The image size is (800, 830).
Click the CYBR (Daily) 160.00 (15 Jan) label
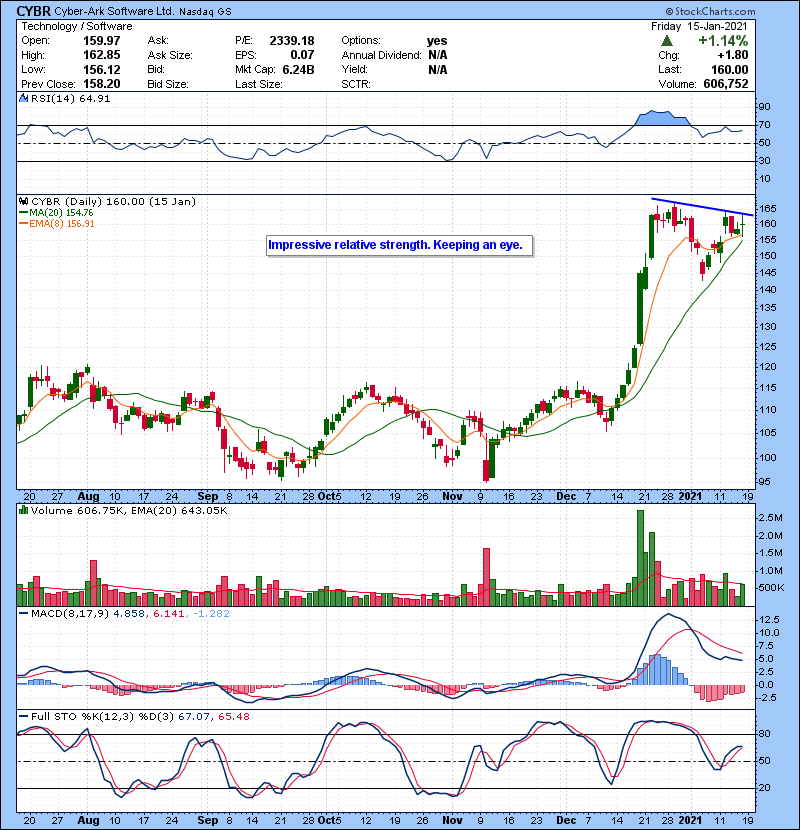113,201
